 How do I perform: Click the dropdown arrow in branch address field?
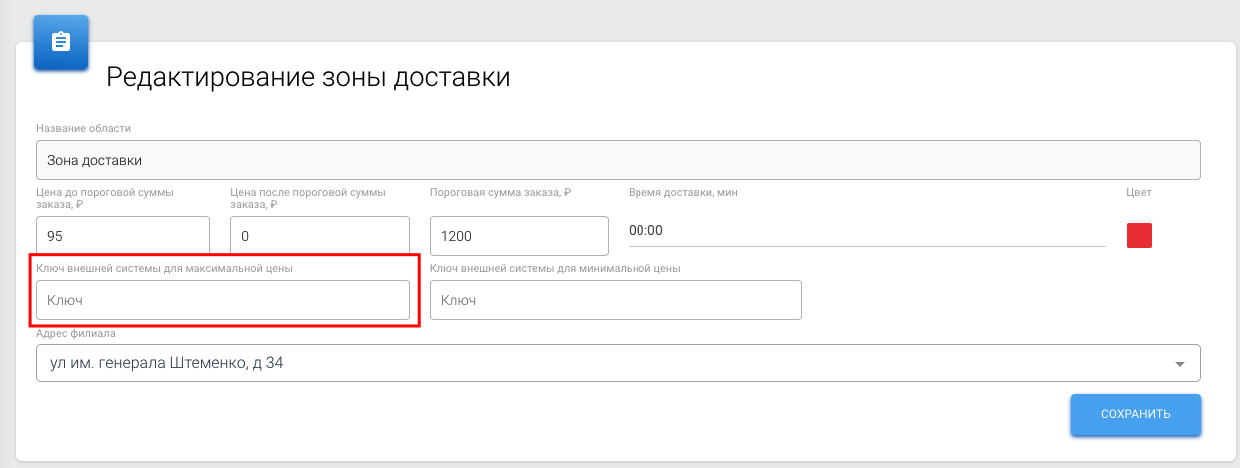[x=1180, y=364]
